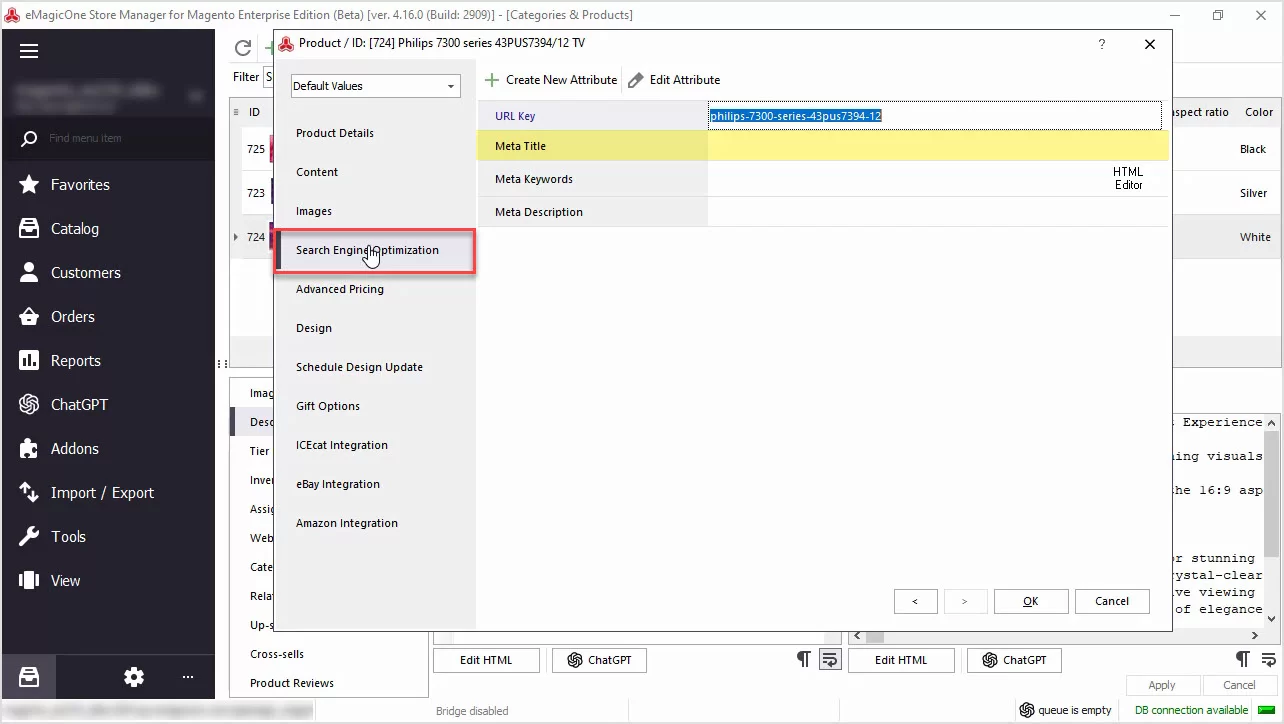Click the Meta Description field
1284x724 pixels.
(x=937, y=212)
